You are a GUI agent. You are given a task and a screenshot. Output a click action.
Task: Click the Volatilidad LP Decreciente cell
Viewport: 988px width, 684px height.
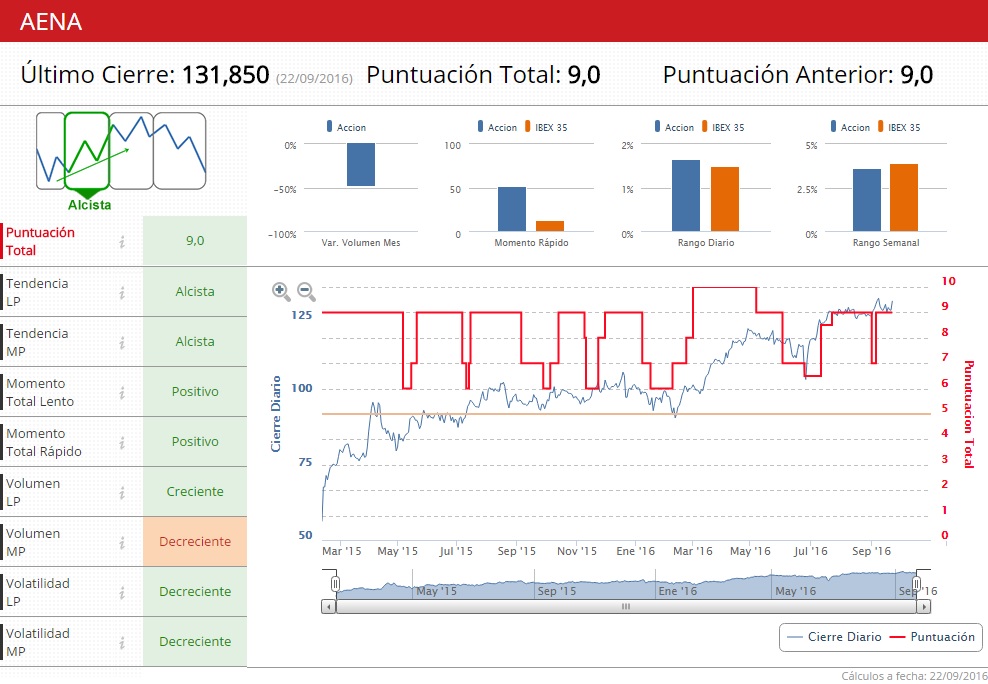point(195,591)
